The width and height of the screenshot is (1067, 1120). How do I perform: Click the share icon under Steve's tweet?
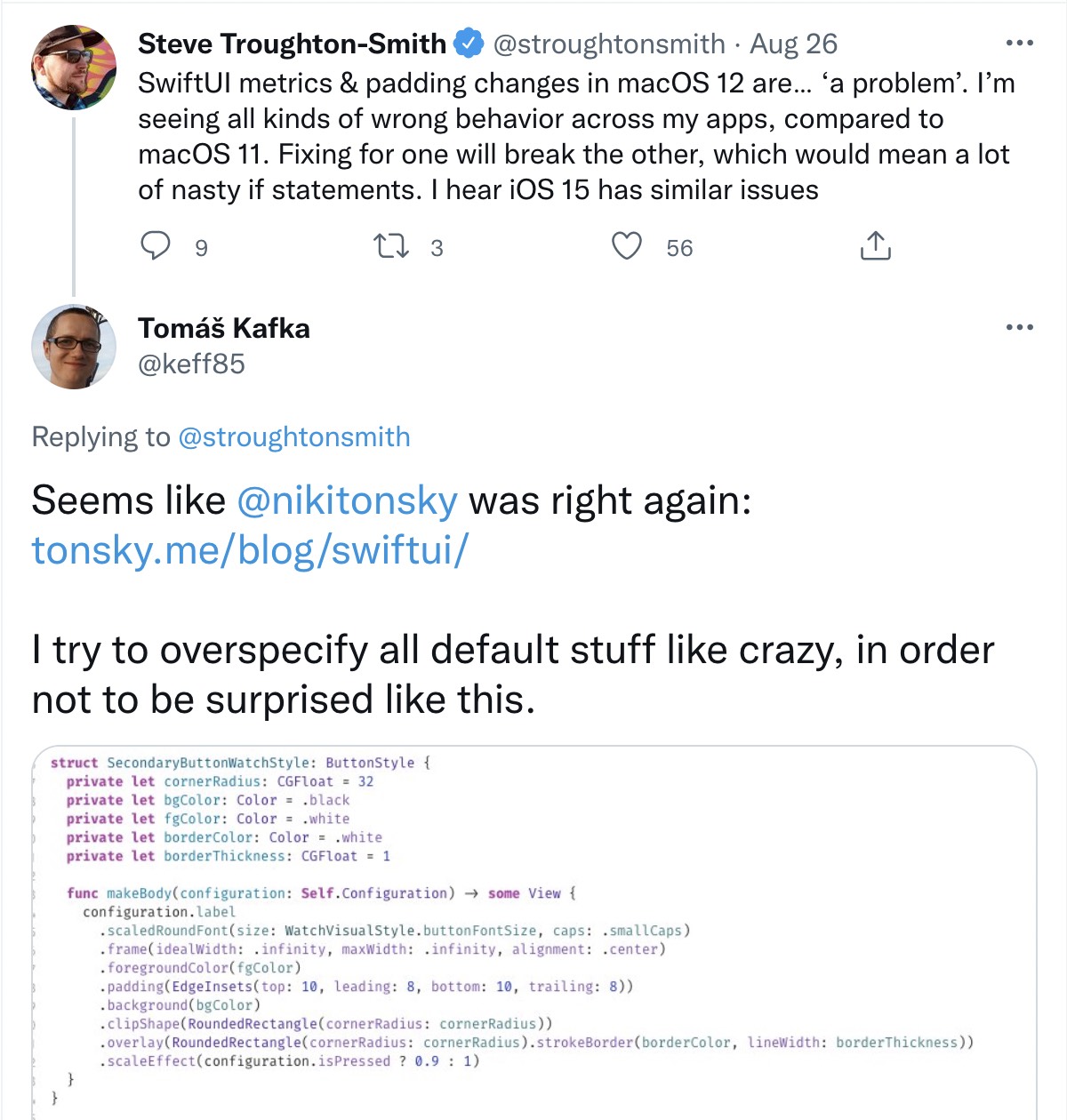point(875,246)
